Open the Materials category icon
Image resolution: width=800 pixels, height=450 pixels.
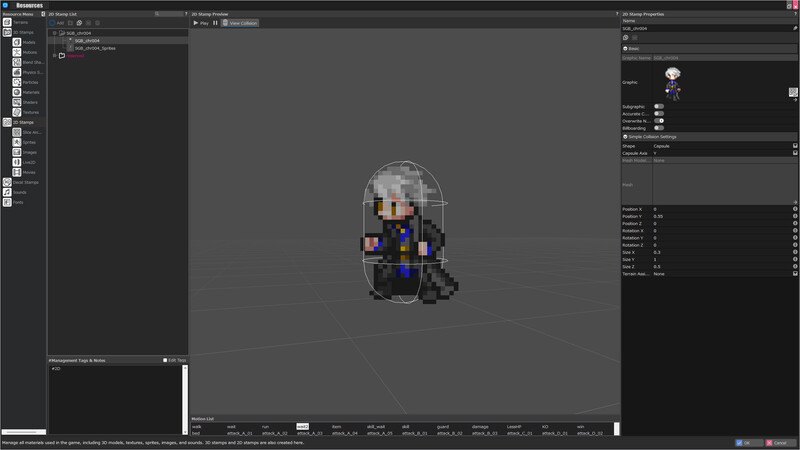(17, 92)
